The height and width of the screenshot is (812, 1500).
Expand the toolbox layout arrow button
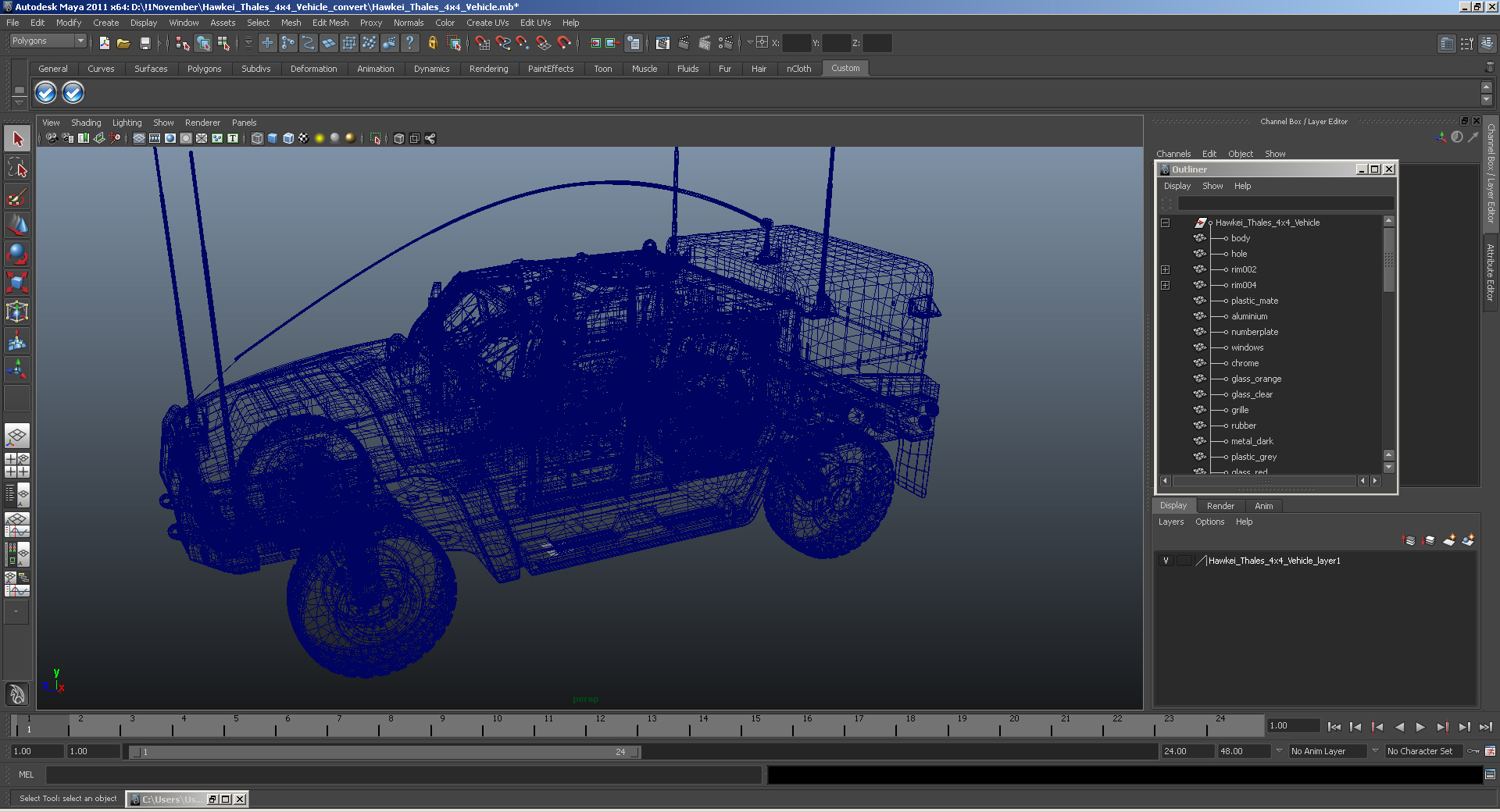[x=16, y=611]
